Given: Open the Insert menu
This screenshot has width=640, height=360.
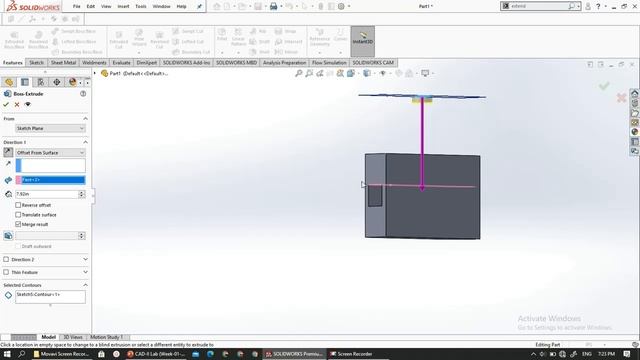Looking at the screenshot, I should pos(123,7).
